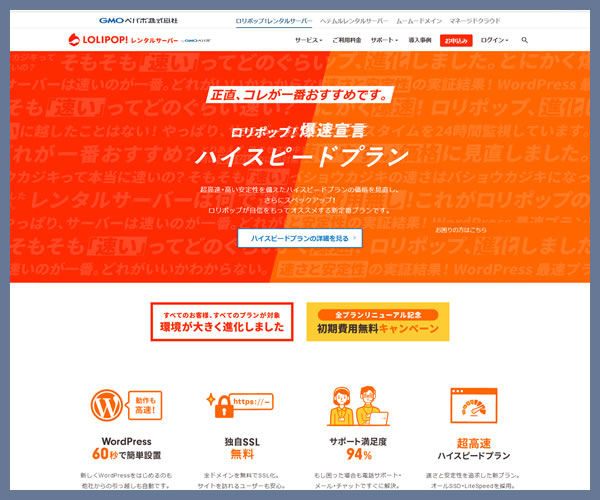
Task: Open the 導入事例 menu item
Action: [x=420, y=40]
